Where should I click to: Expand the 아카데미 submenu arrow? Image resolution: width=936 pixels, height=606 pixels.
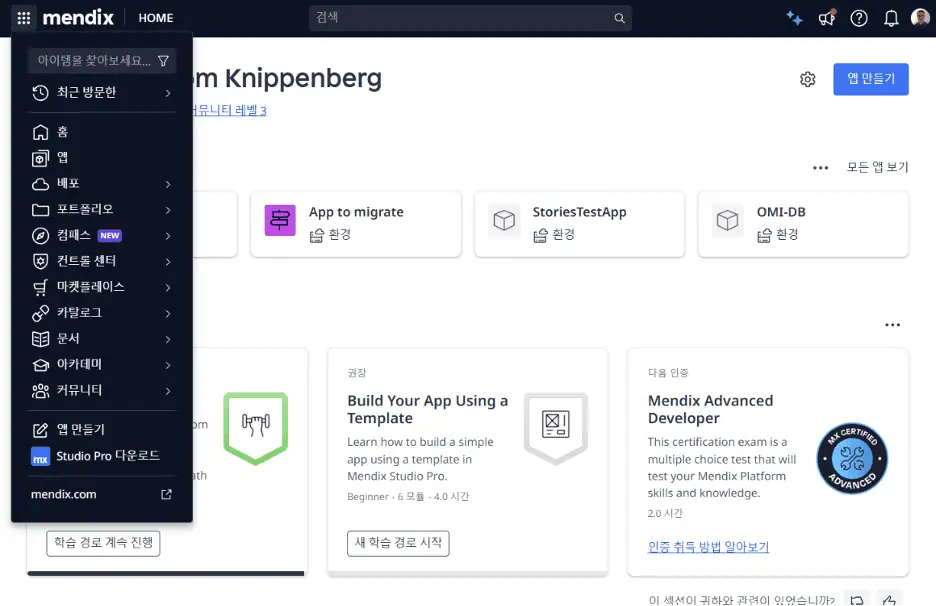(168, 365)
